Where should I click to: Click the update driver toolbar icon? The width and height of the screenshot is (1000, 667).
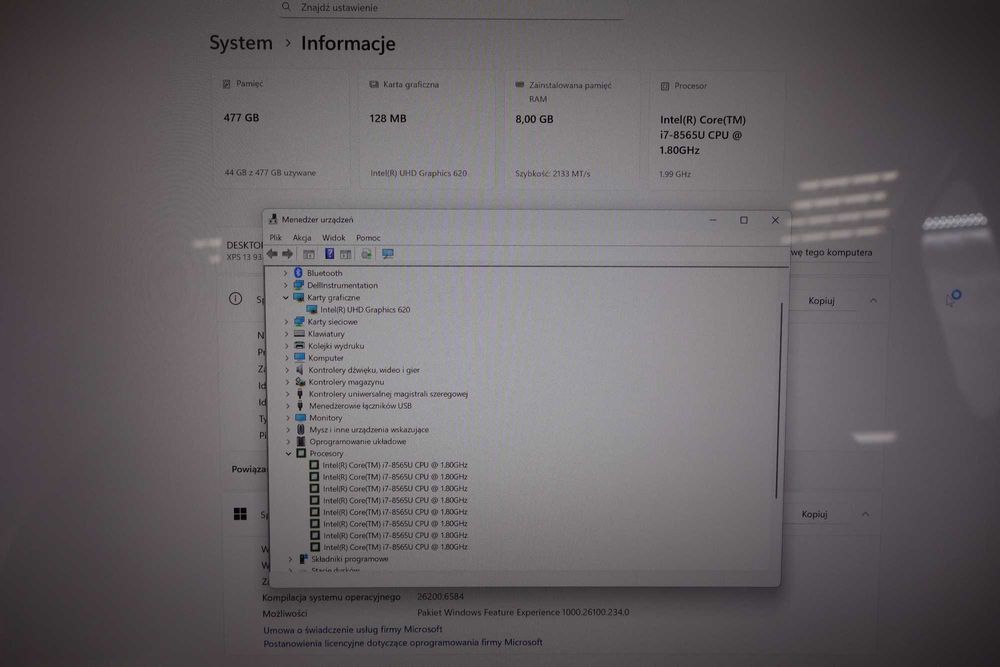pyautogui.click(x=366, y=254)
